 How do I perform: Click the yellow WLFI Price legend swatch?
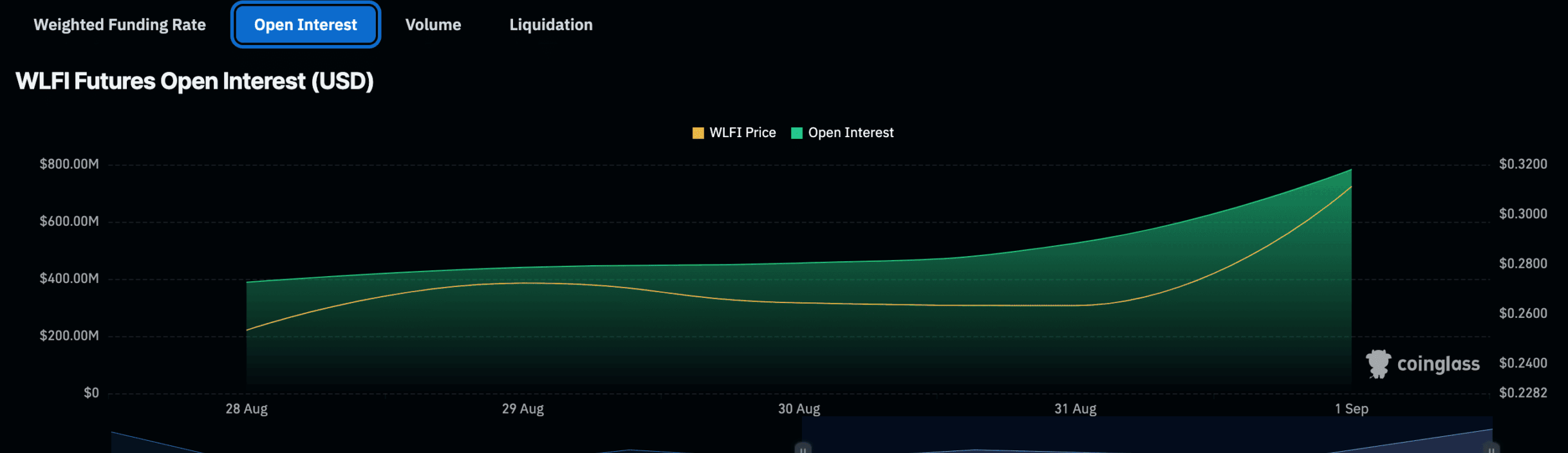[x=698, y=133]
